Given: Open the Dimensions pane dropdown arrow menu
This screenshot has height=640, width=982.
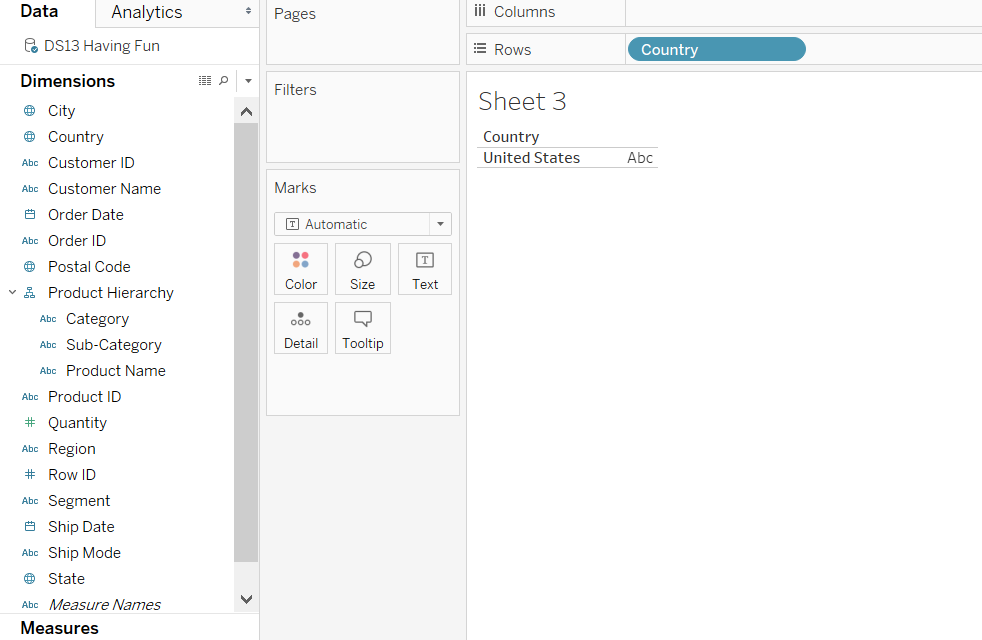Looking at the screenshot, I should click(x=248, y=81).
